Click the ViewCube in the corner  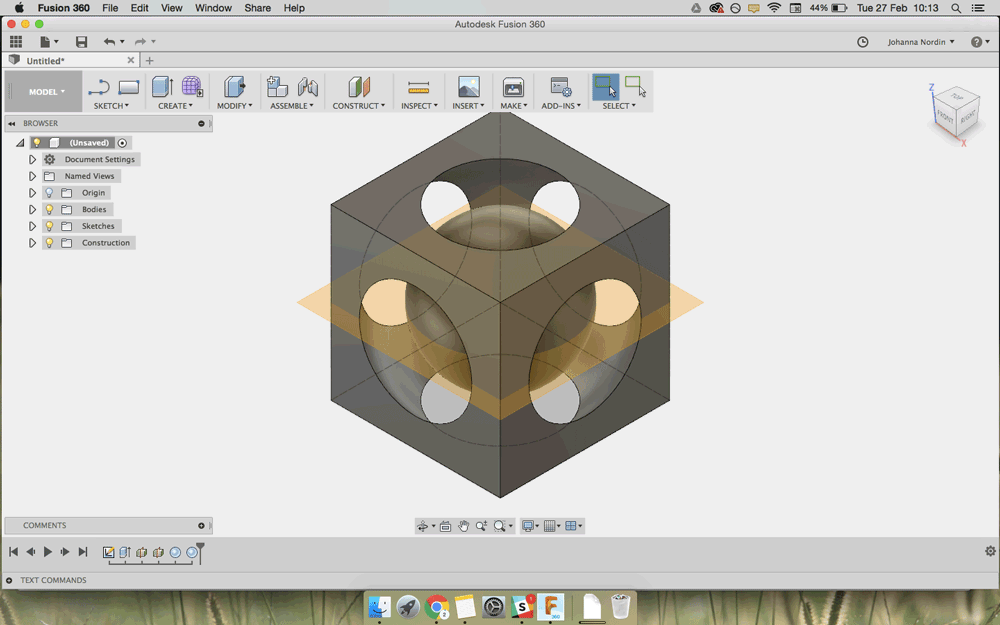(x=955, y=114)
